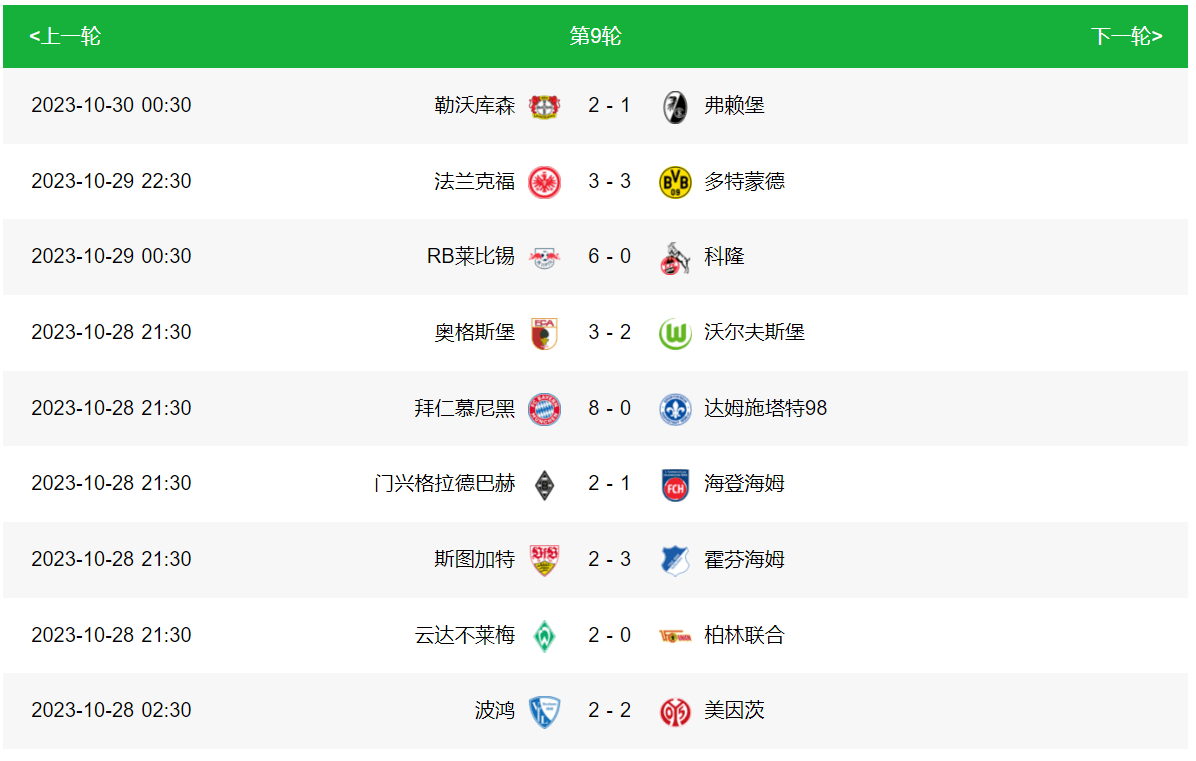Viewport: 1196px width, 761px height.
Task: Open the 拜仁慕尼黑 team page
Action: tap(465, 409)
